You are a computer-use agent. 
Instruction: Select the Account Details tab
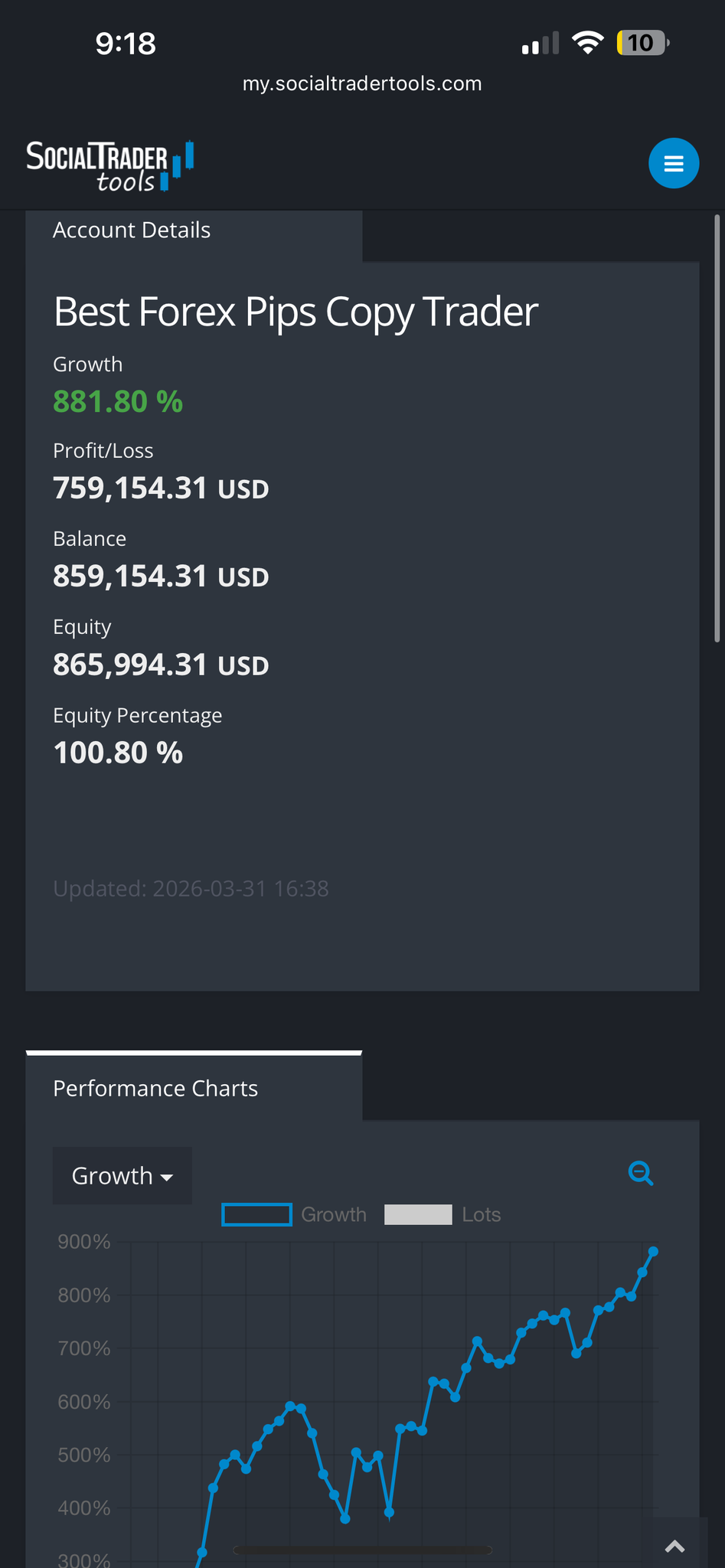[132, 230]
